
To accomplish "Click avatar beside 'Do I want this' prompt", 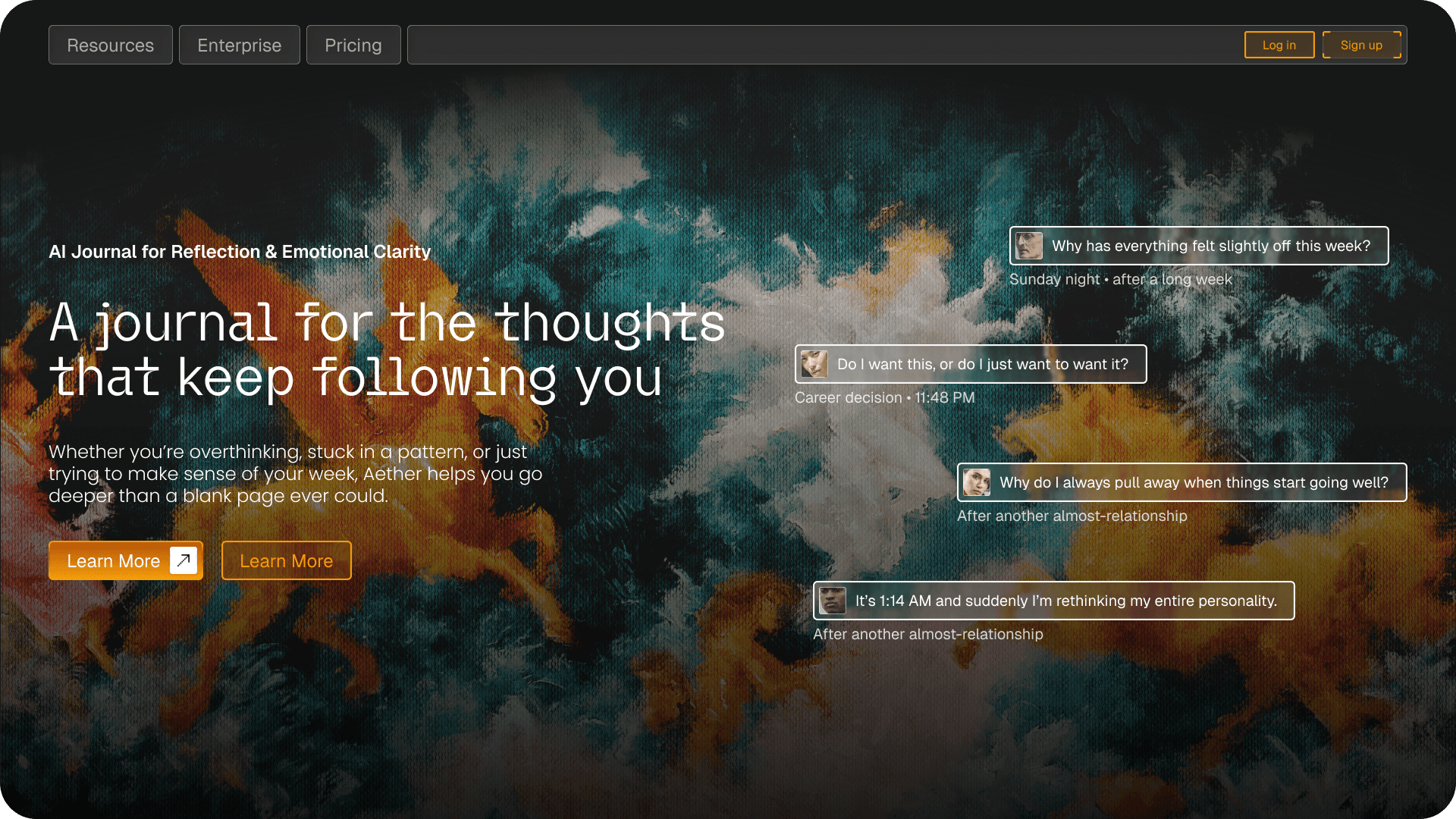I will (814, 364).
